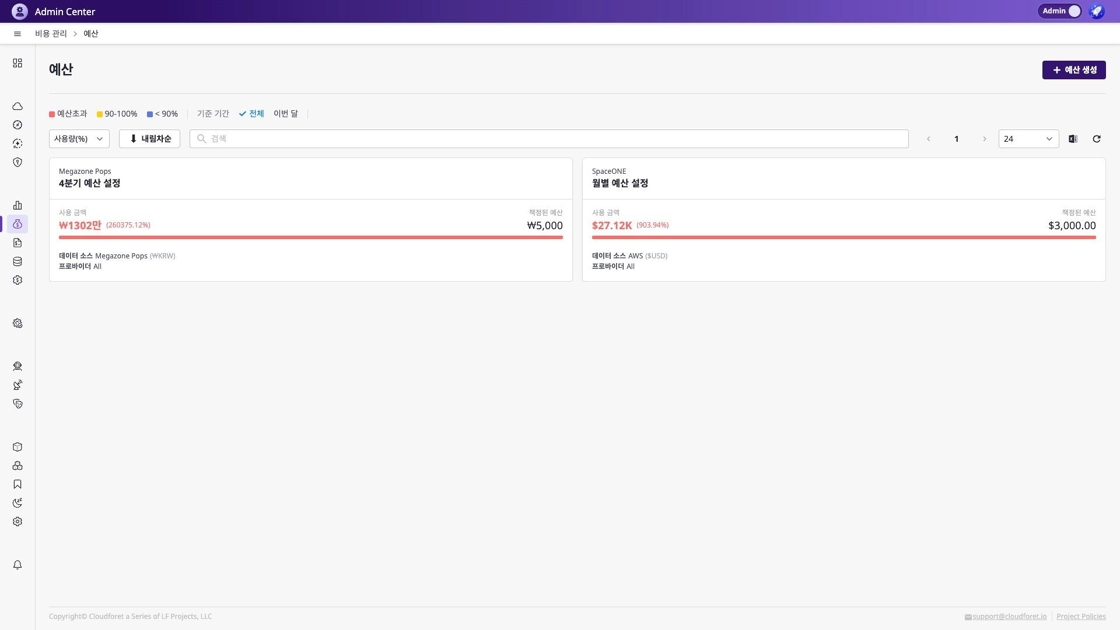1120x630 pixels.
Task: Click the rocket icon in top bar
Action: click(1096, 11)
